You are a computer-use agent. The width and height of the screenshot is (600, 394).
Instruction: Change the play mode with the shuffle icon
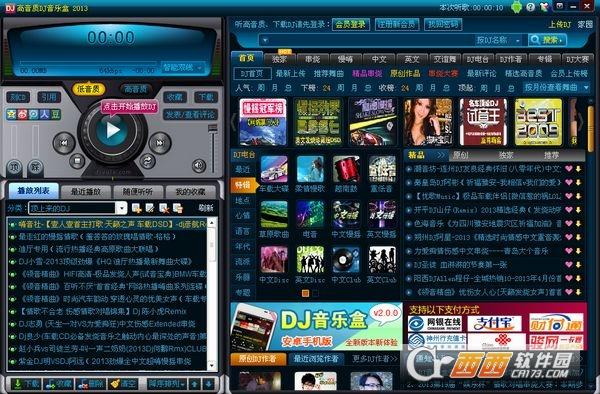147,161
